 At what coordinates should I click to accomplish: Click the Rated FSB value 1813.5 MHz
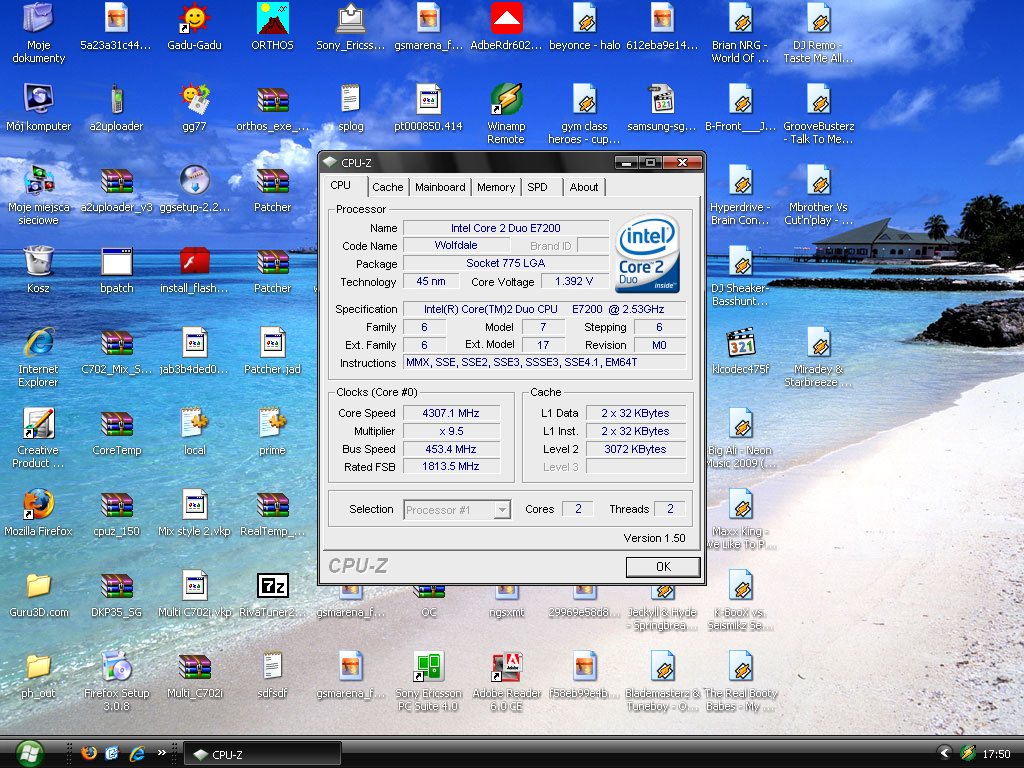click(451, 466)
